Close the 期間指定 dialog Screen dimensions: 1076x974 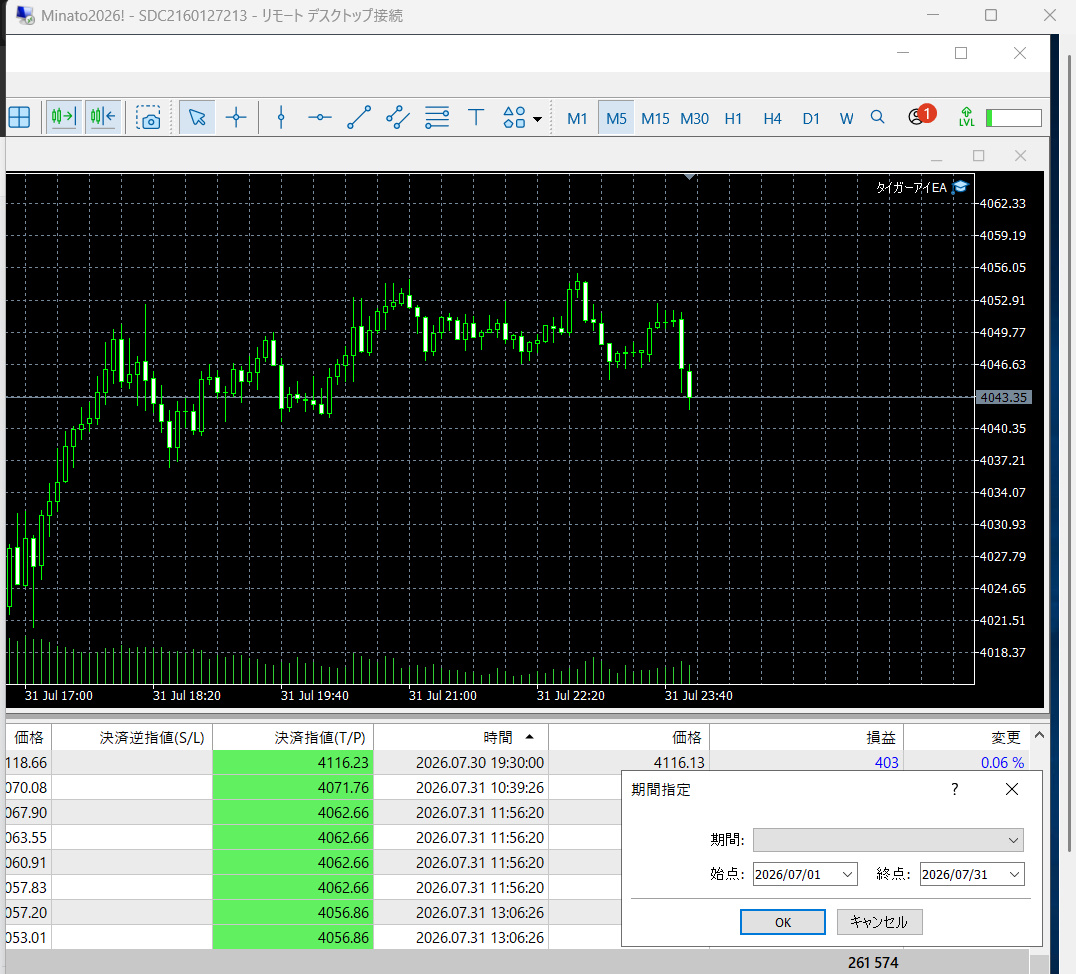pos(1011,789)
